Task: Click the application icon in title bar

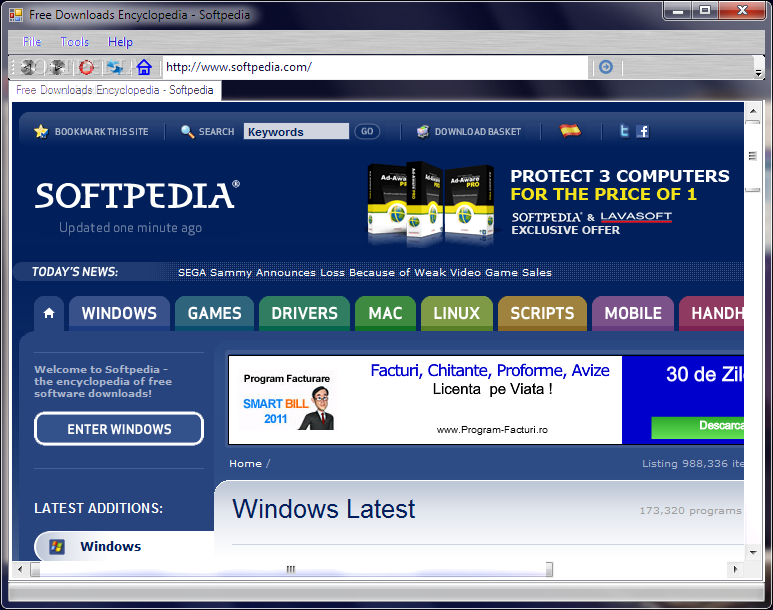Action: [16, 15]
